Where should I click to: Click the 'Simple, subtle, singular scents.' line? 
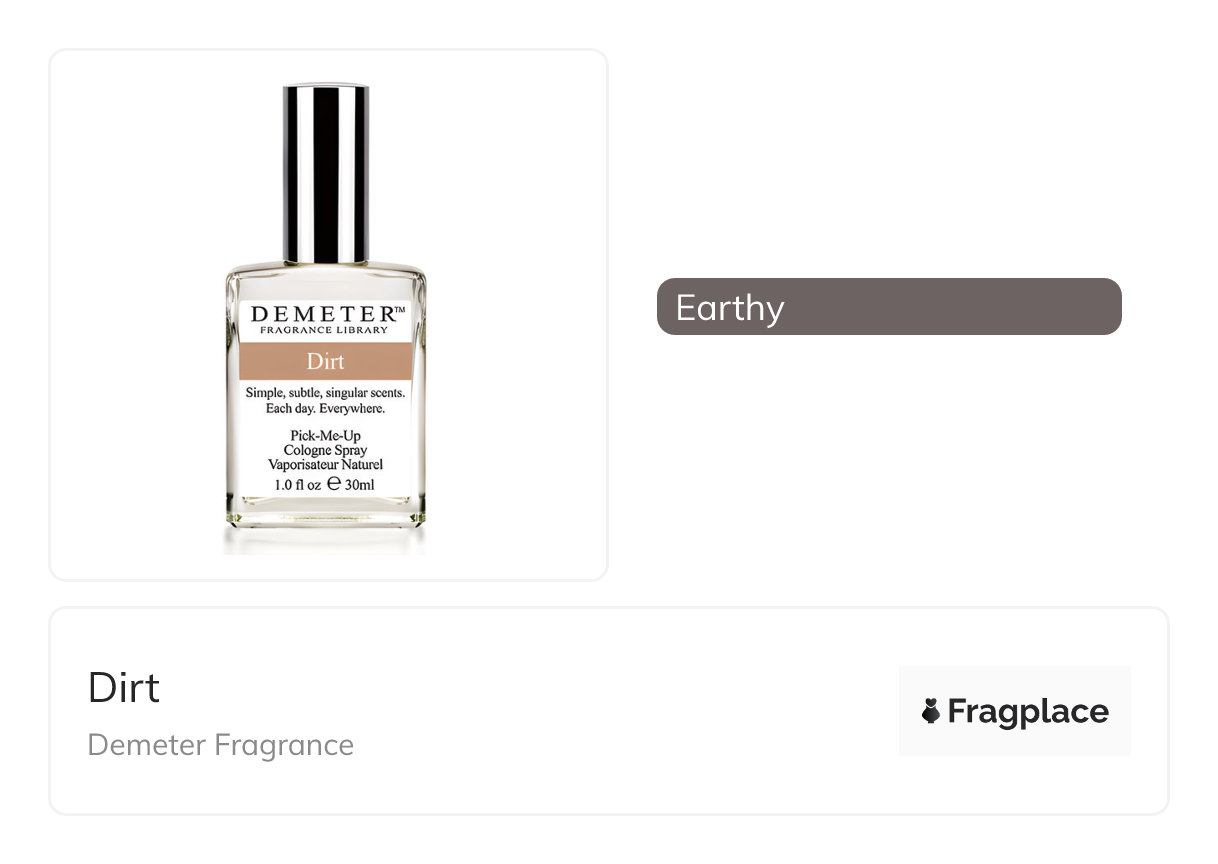pyautogui.click(x=325, y=393)
